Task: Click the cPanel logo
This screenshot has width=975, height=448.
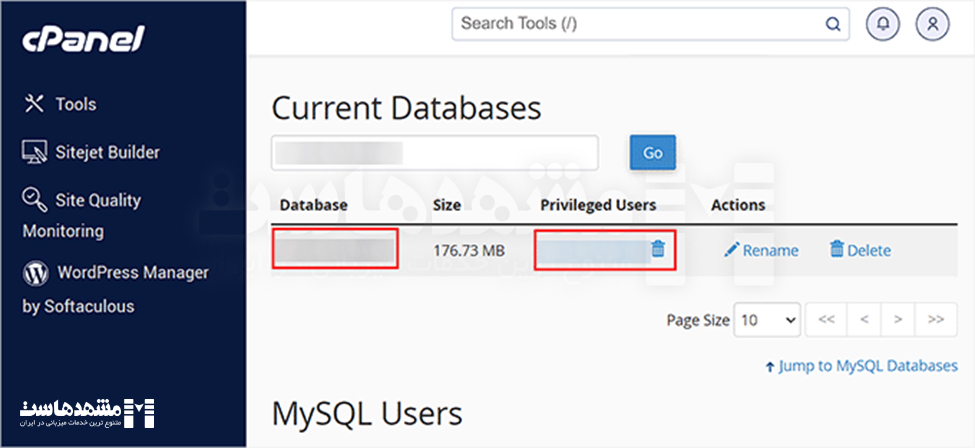Action: 83,39
